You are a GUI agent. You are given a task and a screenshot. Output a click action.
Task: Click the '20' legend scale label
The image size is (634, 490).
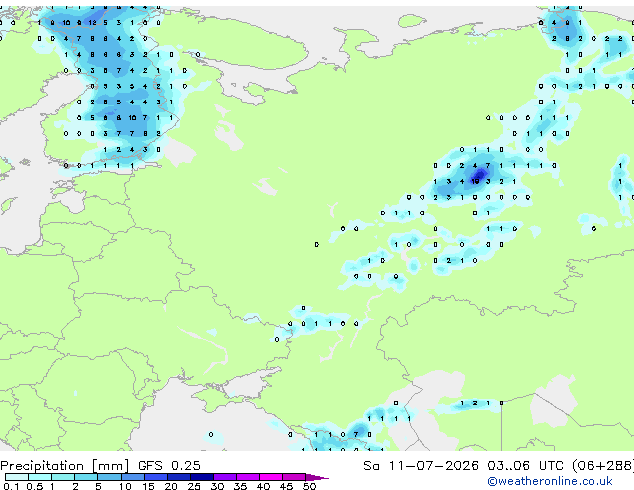click(x=171, y=486)
